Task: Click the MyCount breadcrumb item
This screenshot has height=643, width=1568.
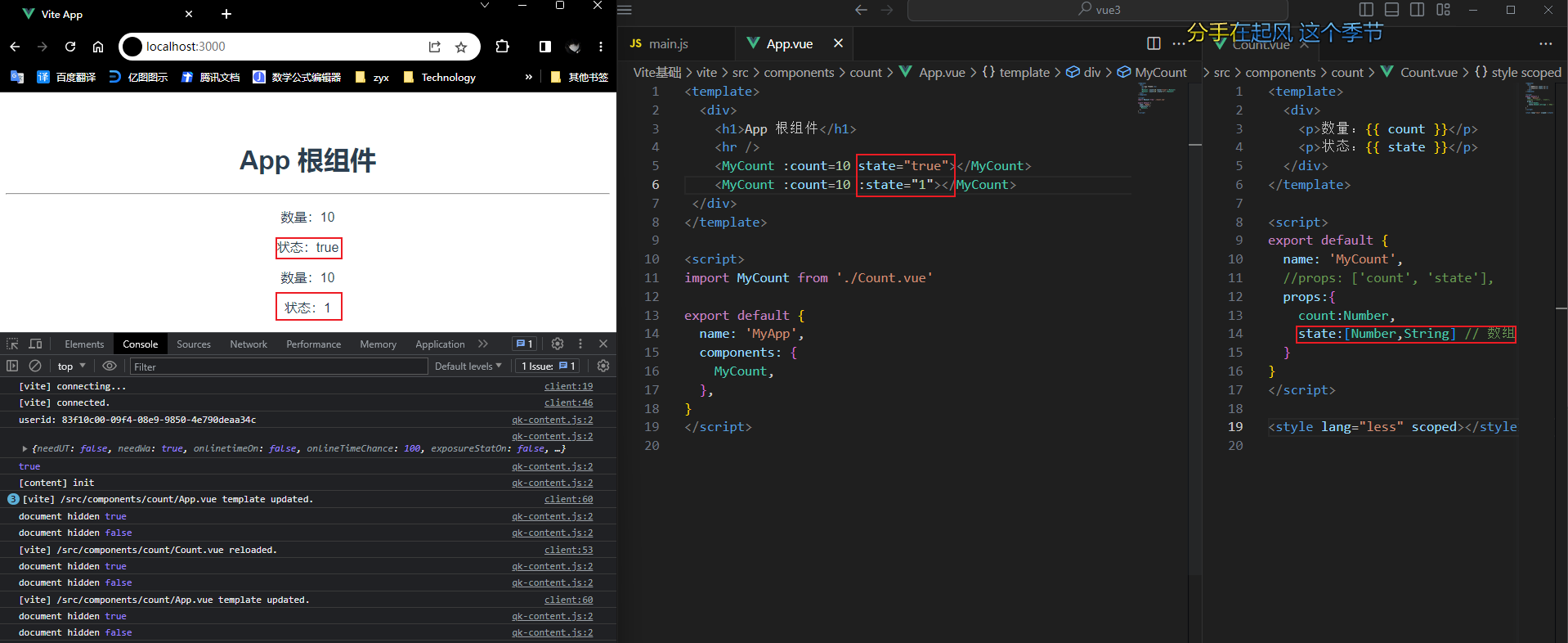Action: (1152, 72)
